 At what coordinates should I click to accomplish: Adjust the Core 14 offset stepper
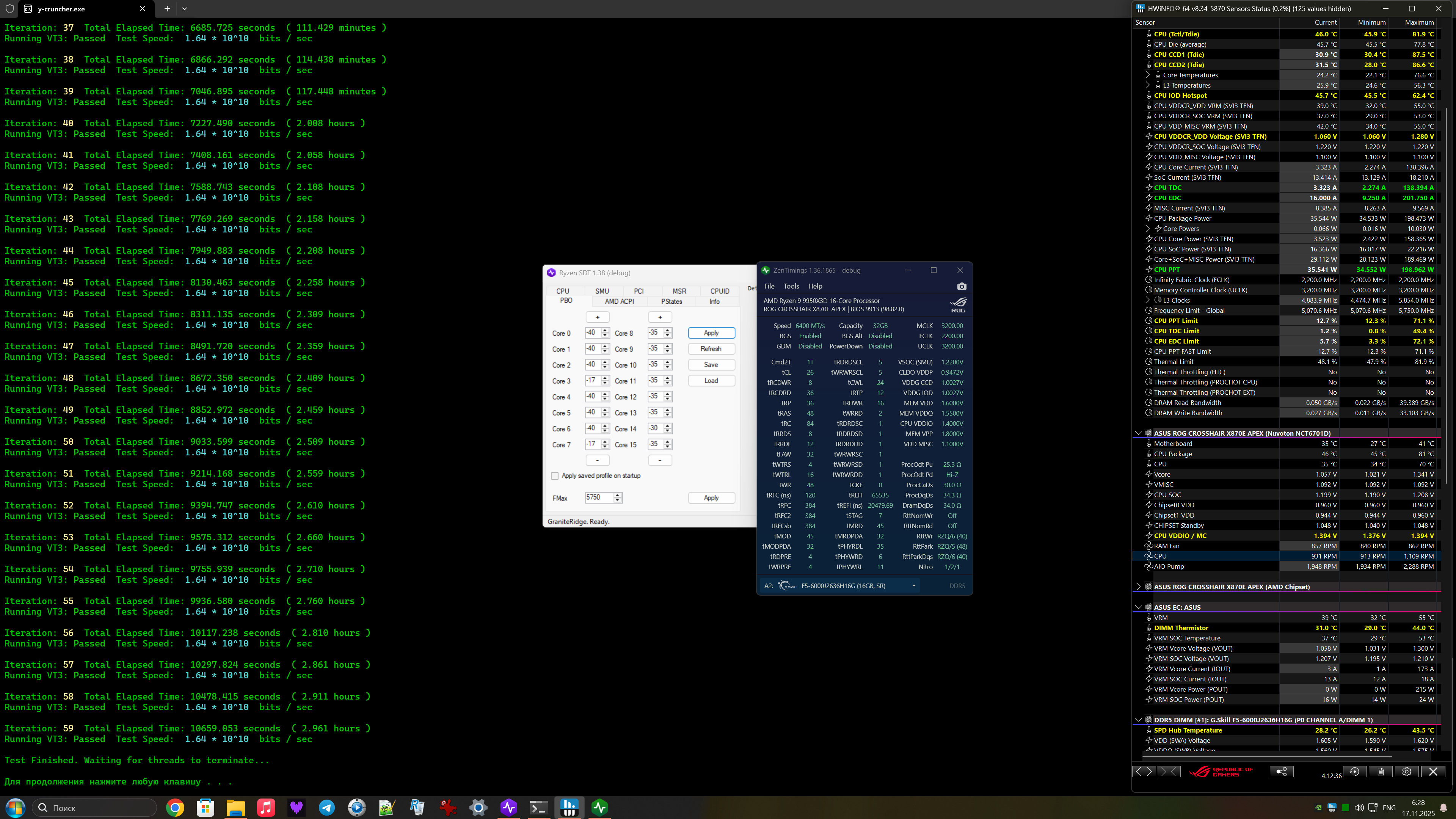click(667, 428)
